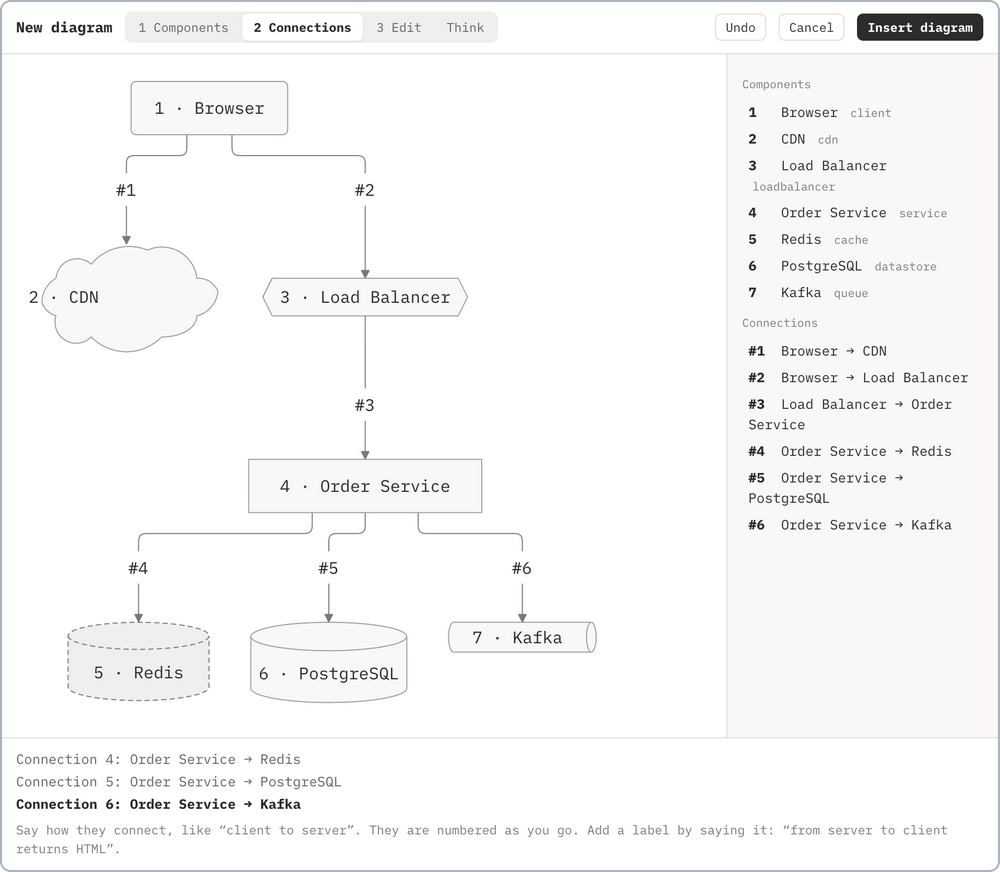Click the Cancel button
The image size is (1000, 872).
[811, 27]
